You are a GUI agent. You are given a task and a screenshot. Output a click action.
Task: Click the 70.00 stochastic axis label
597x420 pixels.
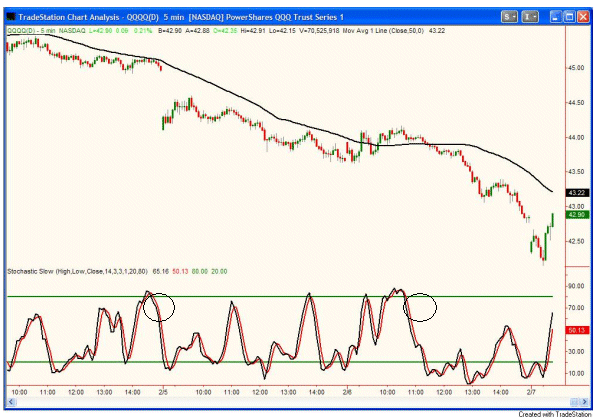tap(576, 308)
